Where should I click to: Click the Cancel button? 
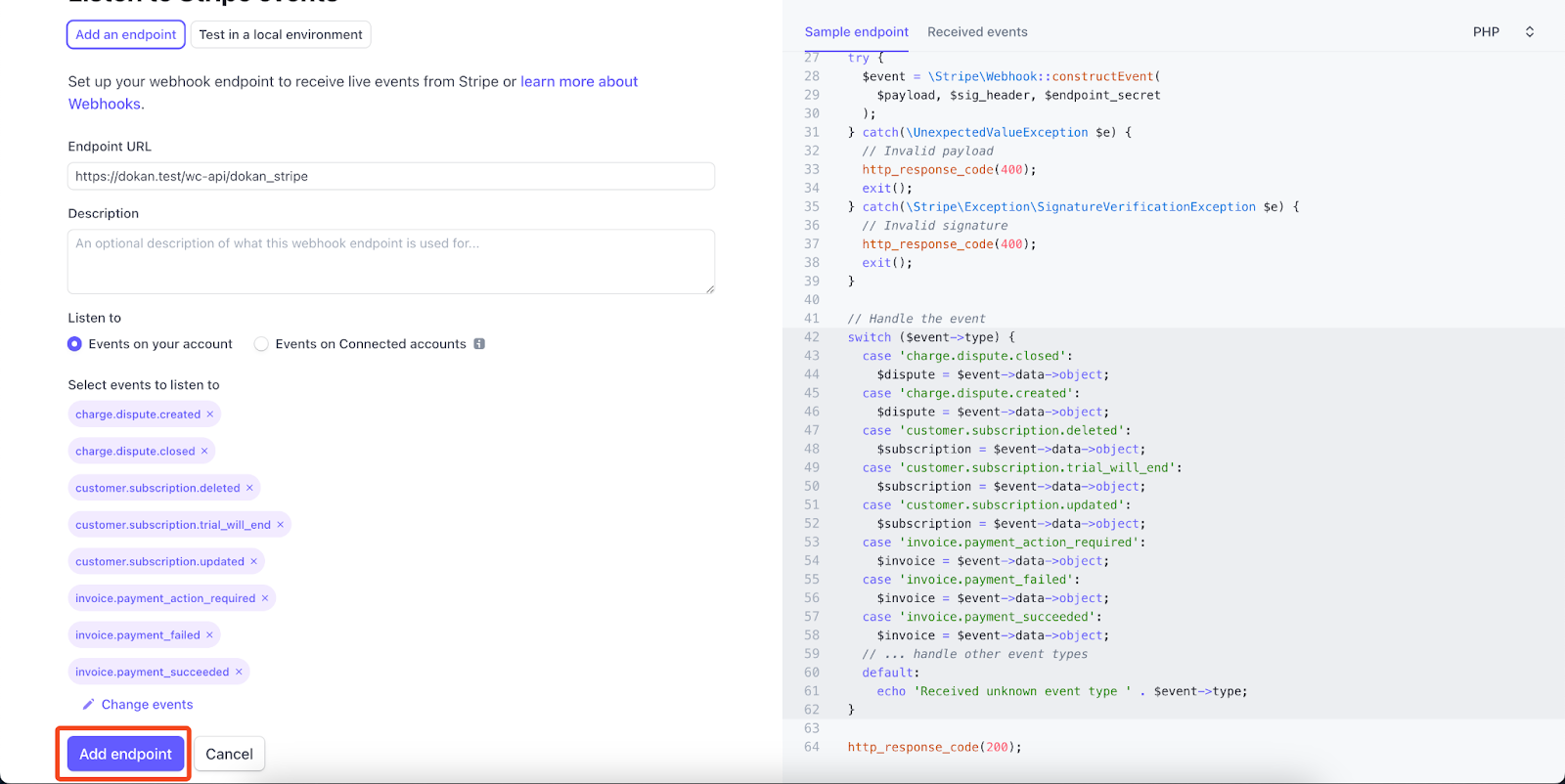coord(229,754)
